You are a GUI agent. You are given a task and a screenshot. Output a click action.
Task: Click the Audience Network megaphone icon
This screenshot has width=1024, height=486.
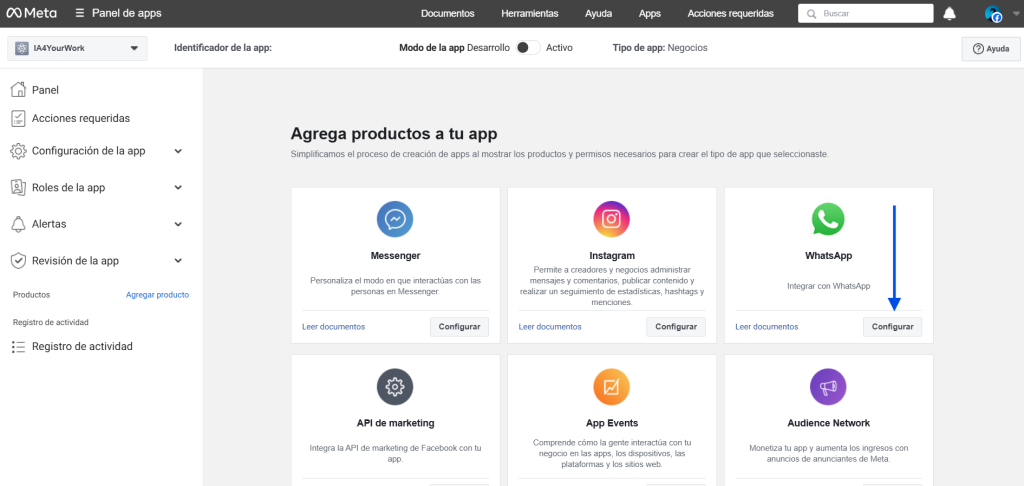point(828,387)
